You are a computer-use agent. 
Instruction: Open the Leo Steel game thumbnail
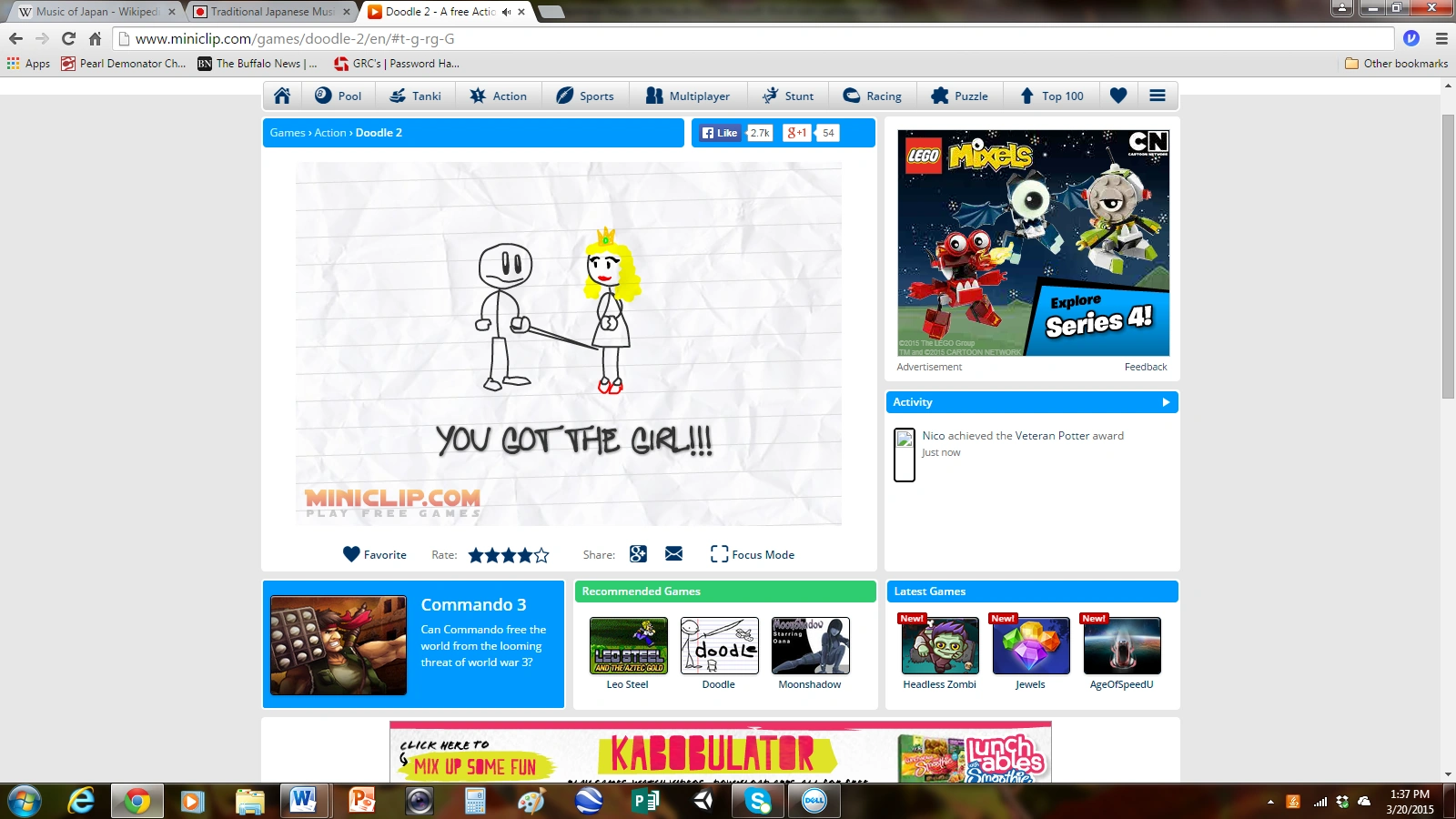tap(628, 646)
